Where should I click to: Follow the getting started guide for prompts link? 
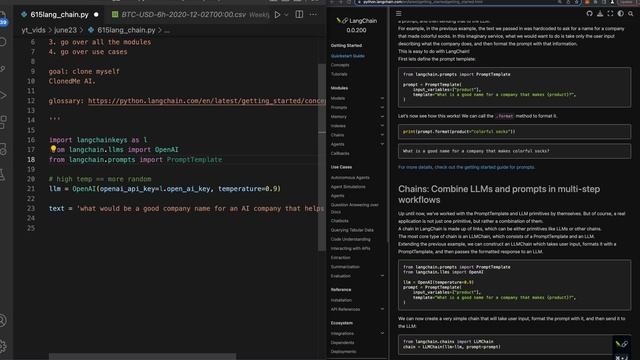coord(467,167)
